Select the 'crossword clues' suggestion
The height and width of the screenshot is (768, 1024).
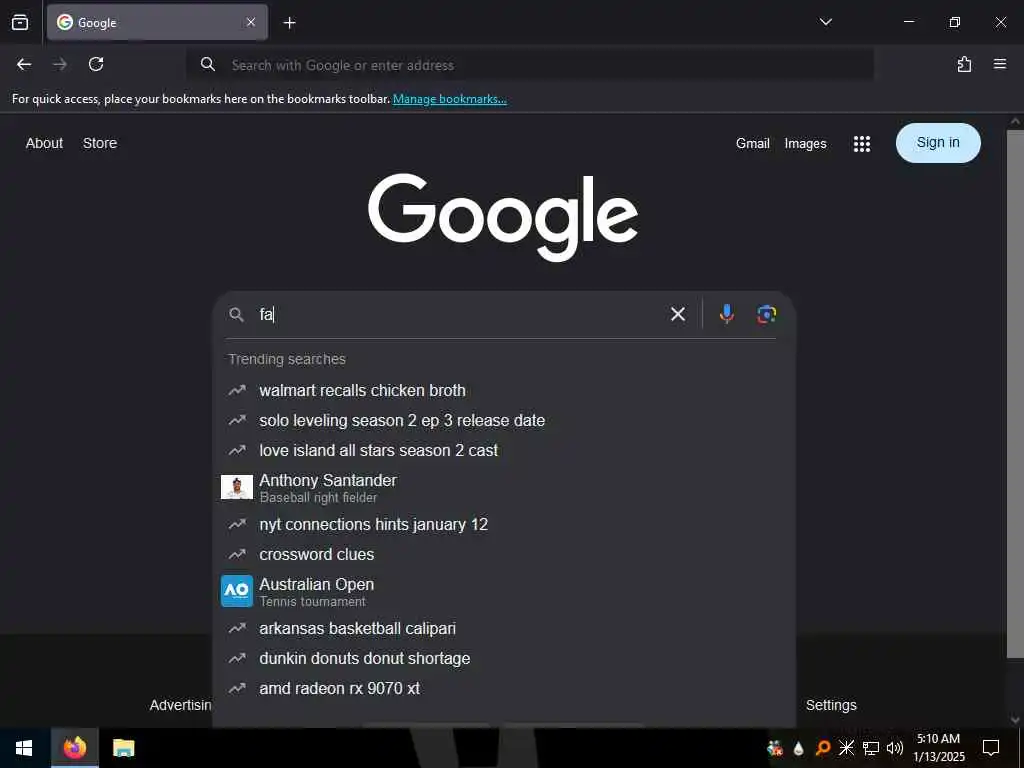tap(504, 554)
